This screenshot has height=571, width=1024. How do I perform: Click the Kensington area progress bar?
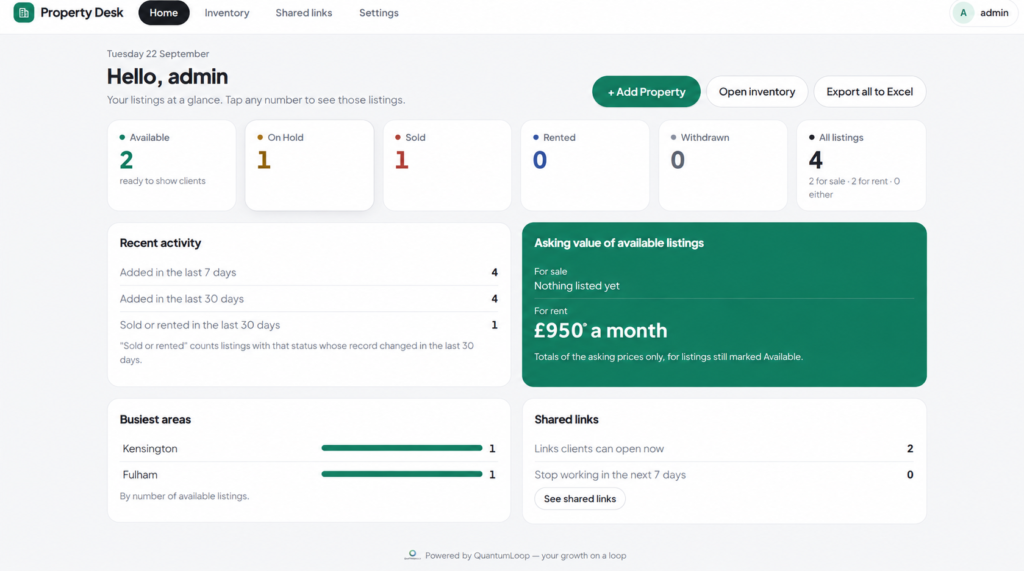402,448
